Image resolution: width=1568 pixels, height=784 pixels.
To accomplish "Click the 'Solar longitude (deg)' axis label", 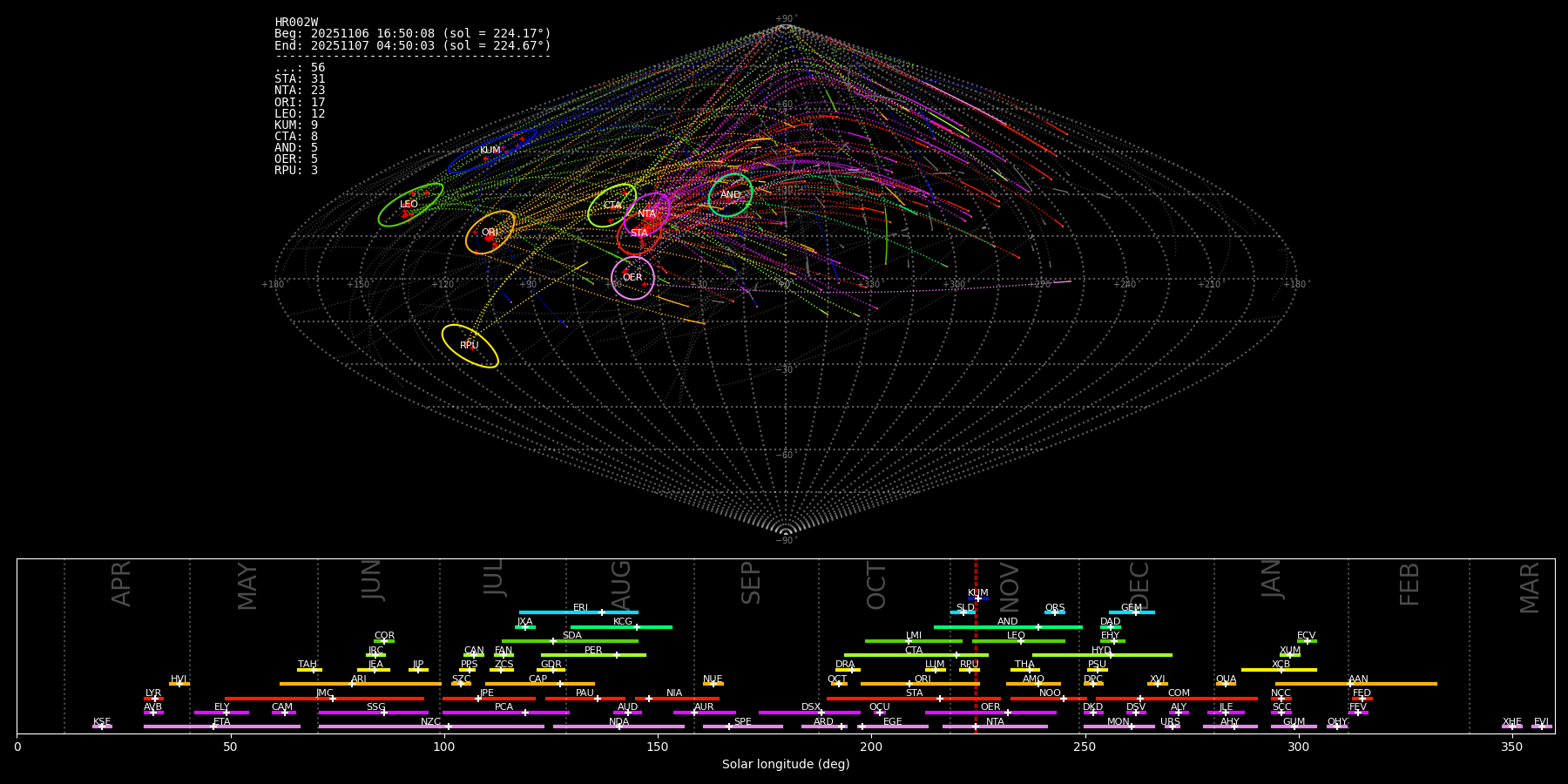I will point(786,764).
